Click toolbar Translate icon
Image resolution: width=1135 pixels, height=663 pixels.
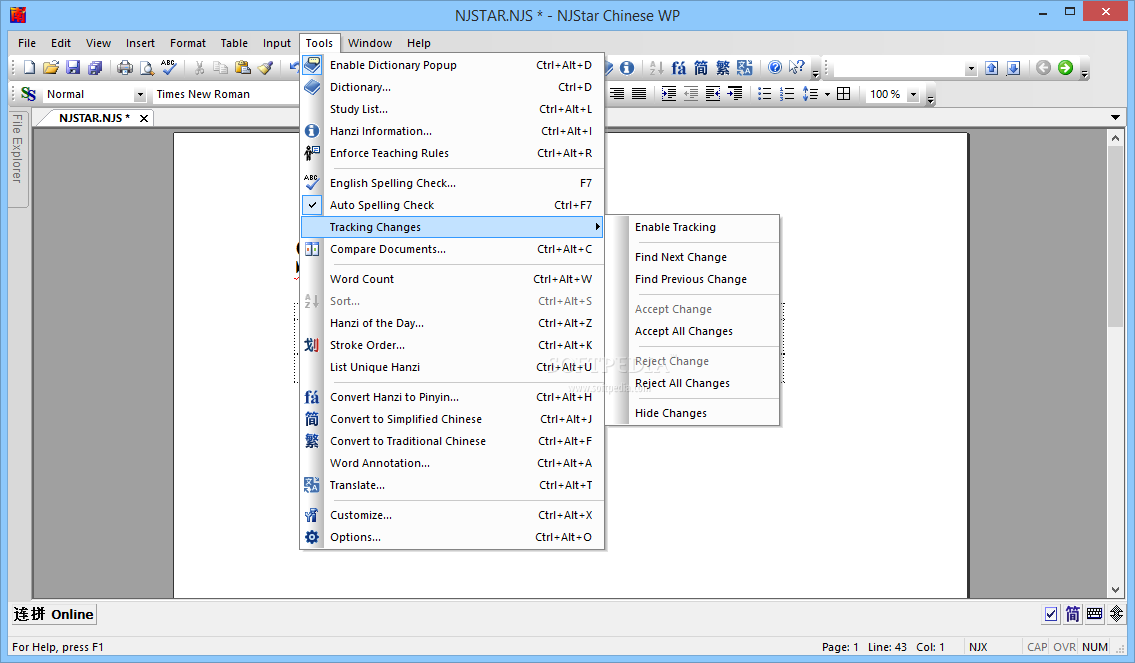[745, 67]
